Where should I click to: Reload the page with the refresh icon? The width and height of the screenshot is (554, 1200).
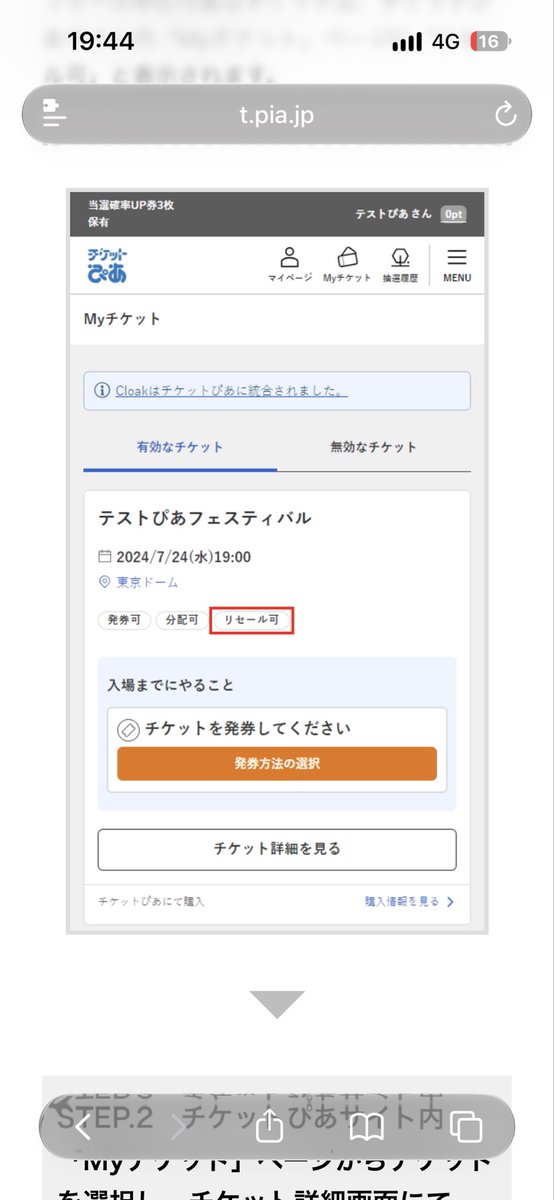click(x=506, y=113)
